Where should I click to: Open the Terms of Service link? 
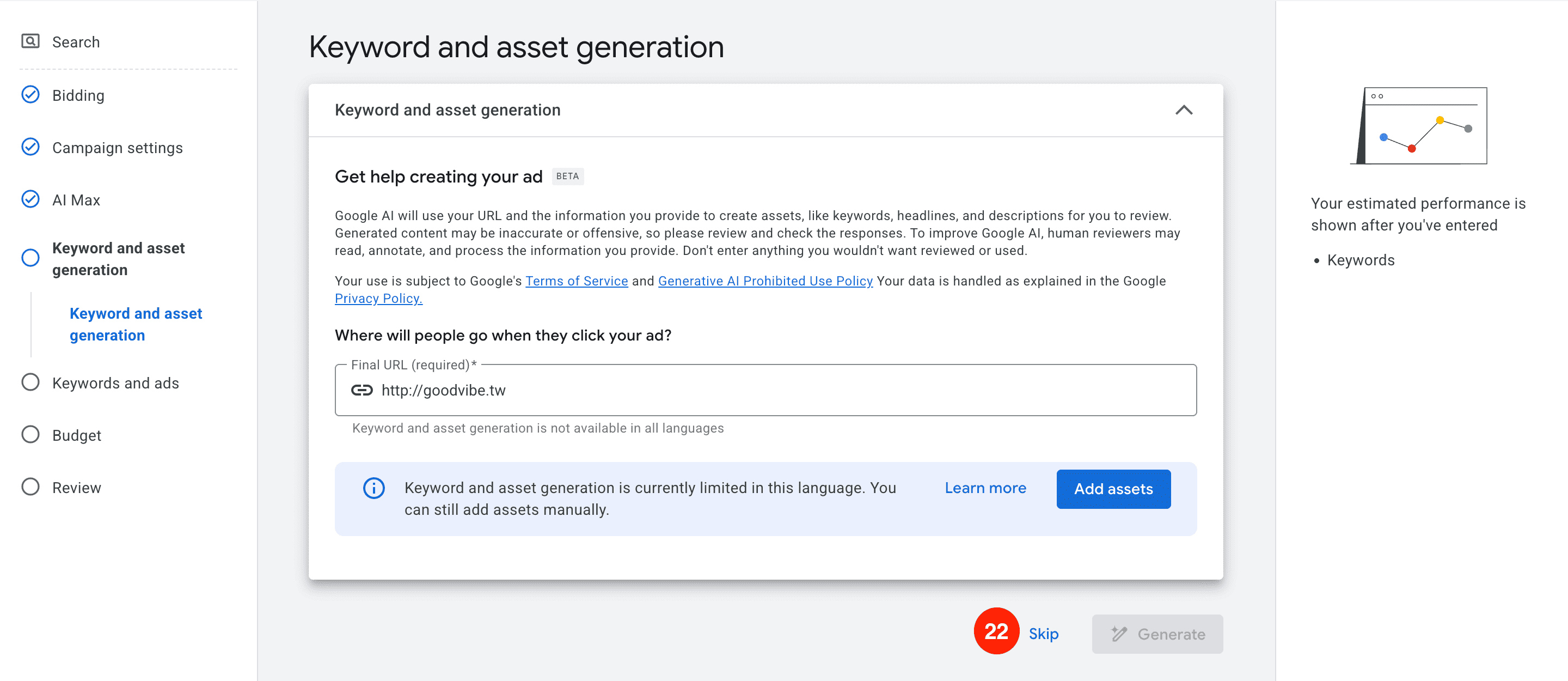tap(577, 281)
